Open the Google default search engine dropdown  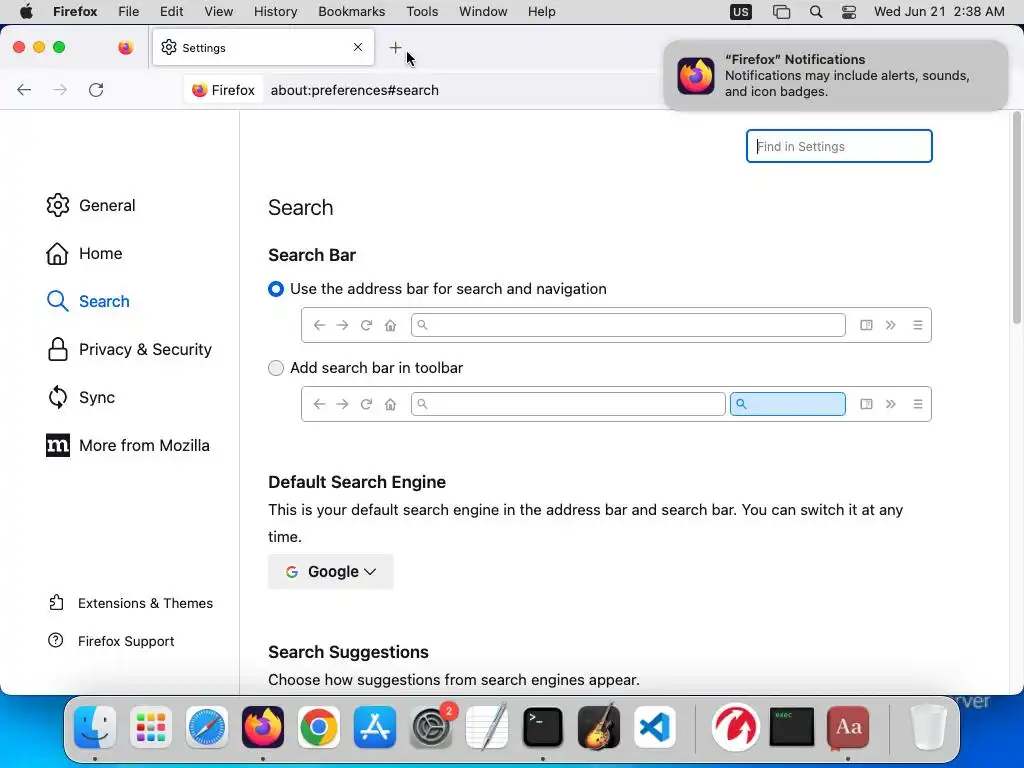[330, 571]
